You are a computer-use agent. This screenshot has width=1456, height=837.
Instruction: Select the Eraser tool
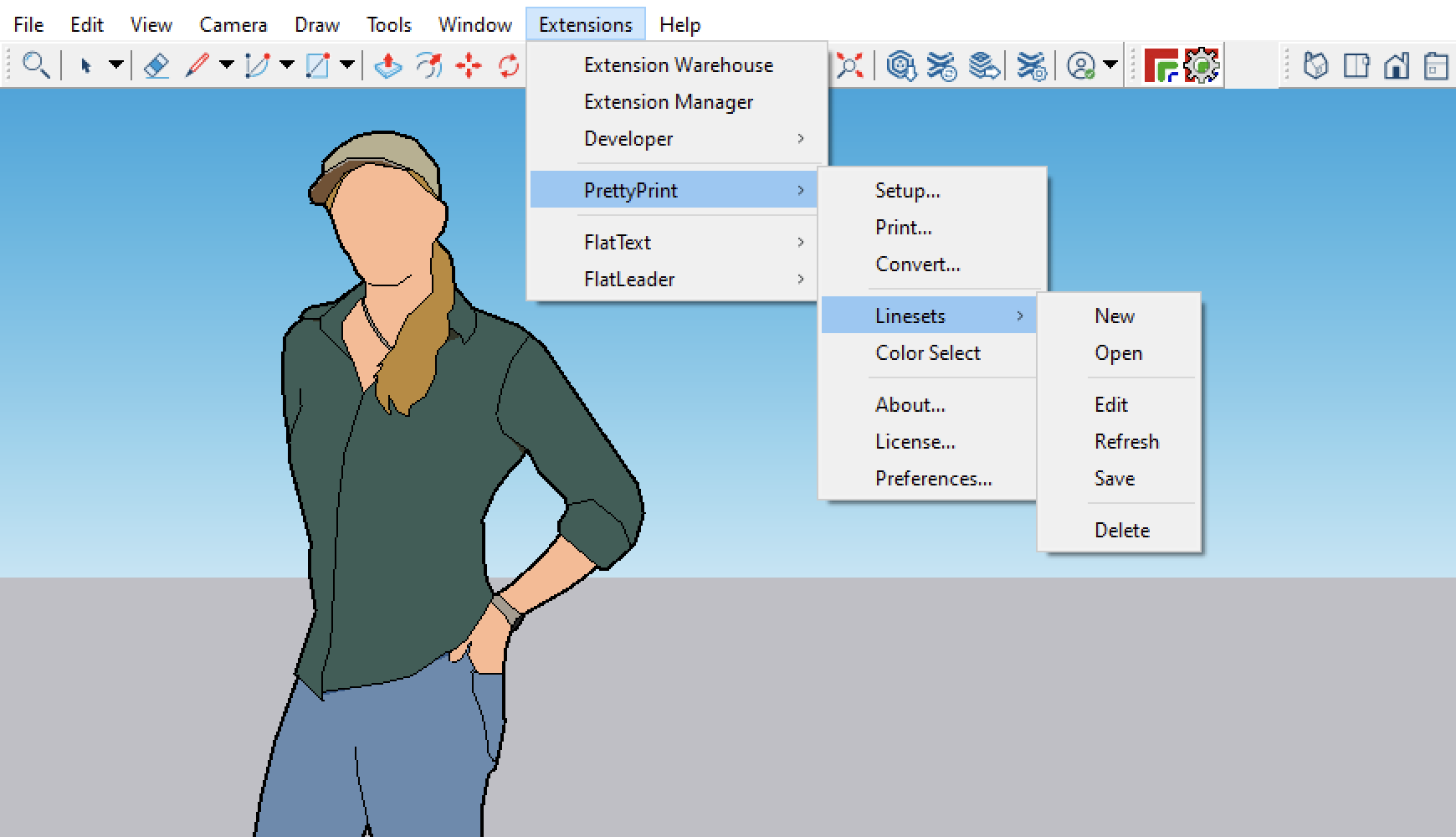pyautogui.click(x=156, y=65)
